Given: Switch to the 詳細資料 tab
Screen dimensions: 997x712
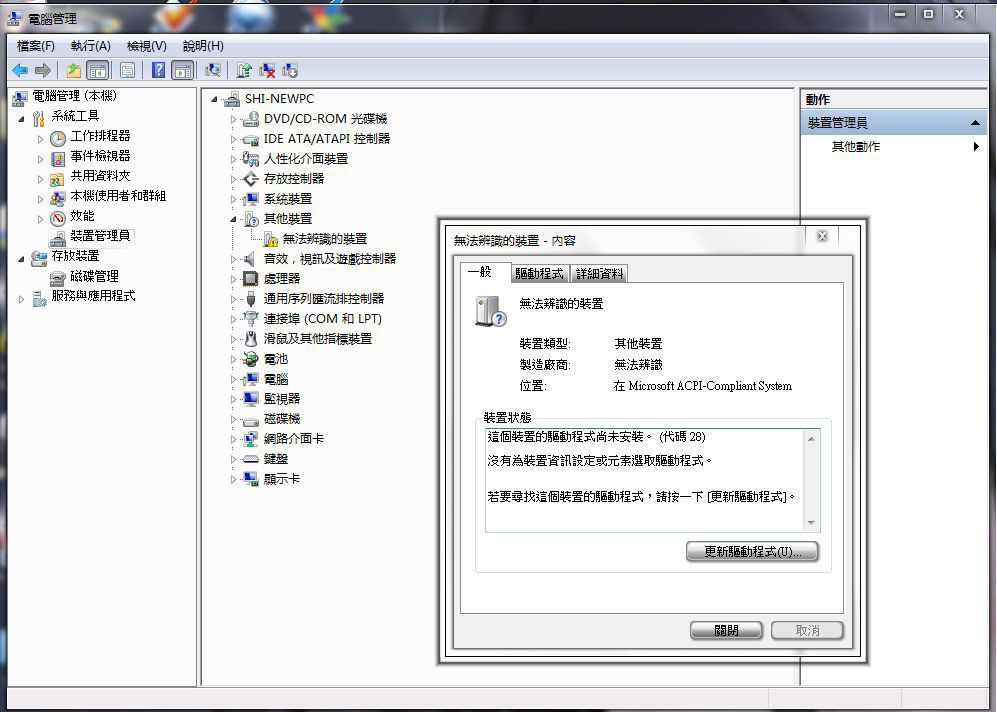Looking at the screenshot, I should [600, 274].
